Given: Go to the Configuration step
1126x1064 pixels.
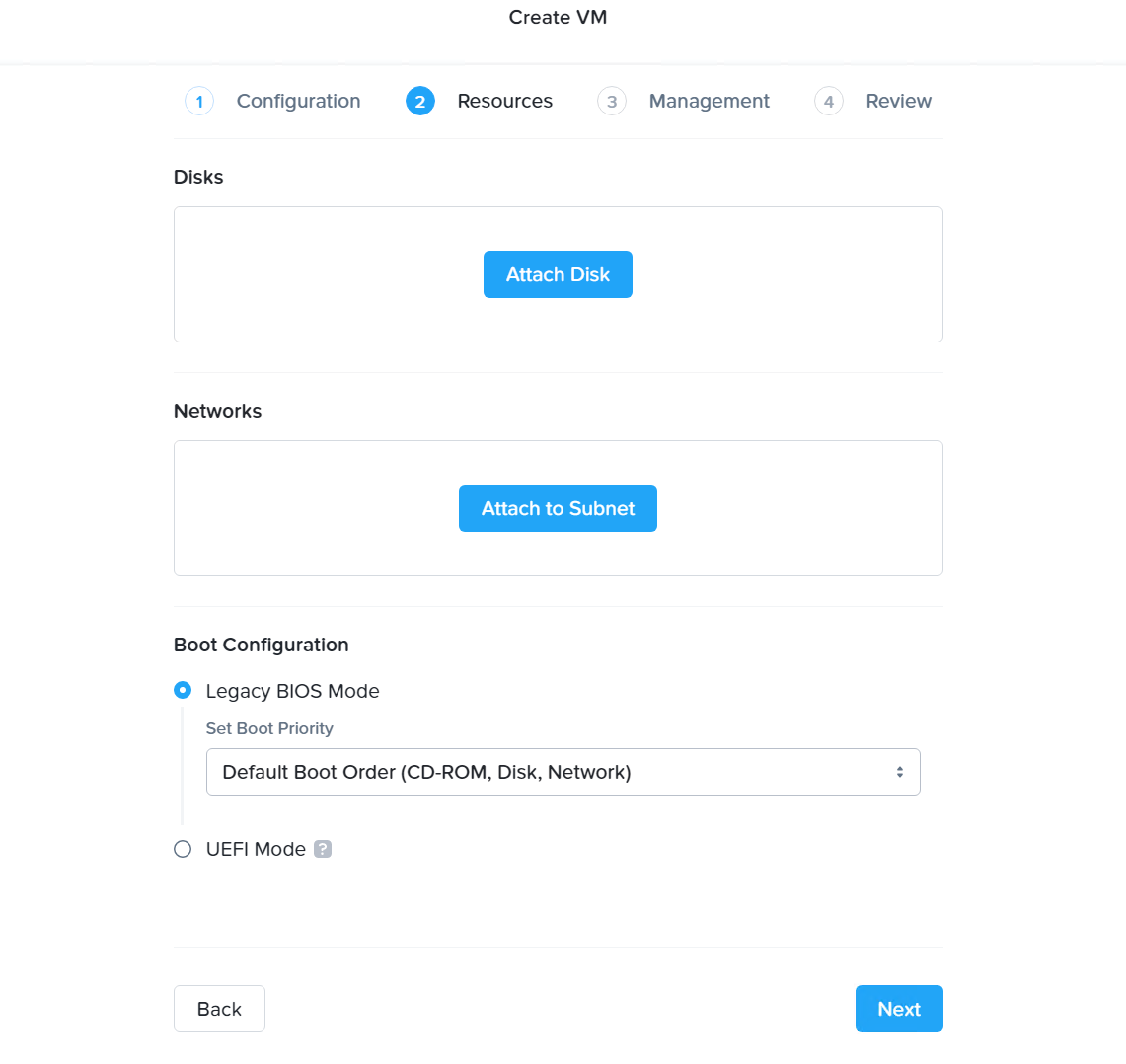Looking at the screenshot, I should (298, 101).
